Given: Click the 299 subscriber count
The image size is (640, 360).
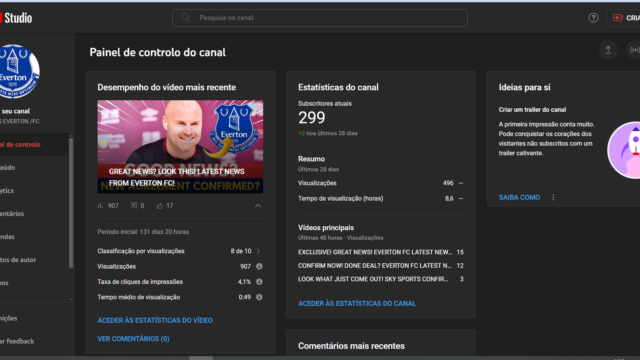Looking at the screenshot, I should (x=311, y=118).
